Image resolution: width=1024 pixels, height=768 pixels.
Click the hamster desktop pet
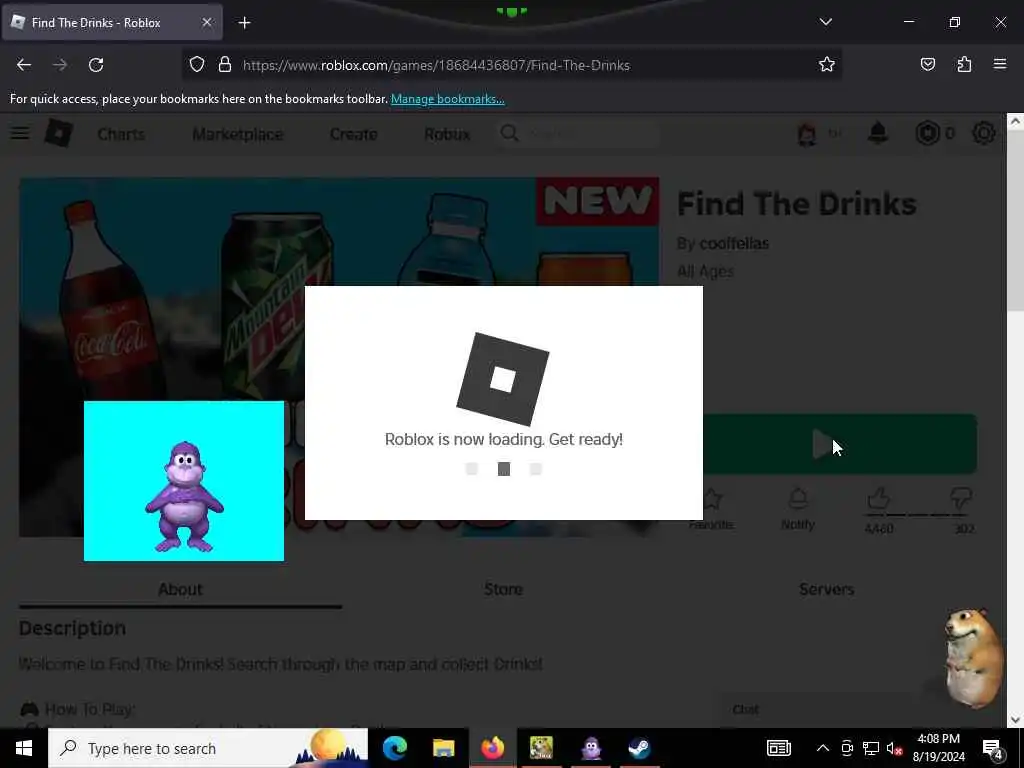coord(972,658)
